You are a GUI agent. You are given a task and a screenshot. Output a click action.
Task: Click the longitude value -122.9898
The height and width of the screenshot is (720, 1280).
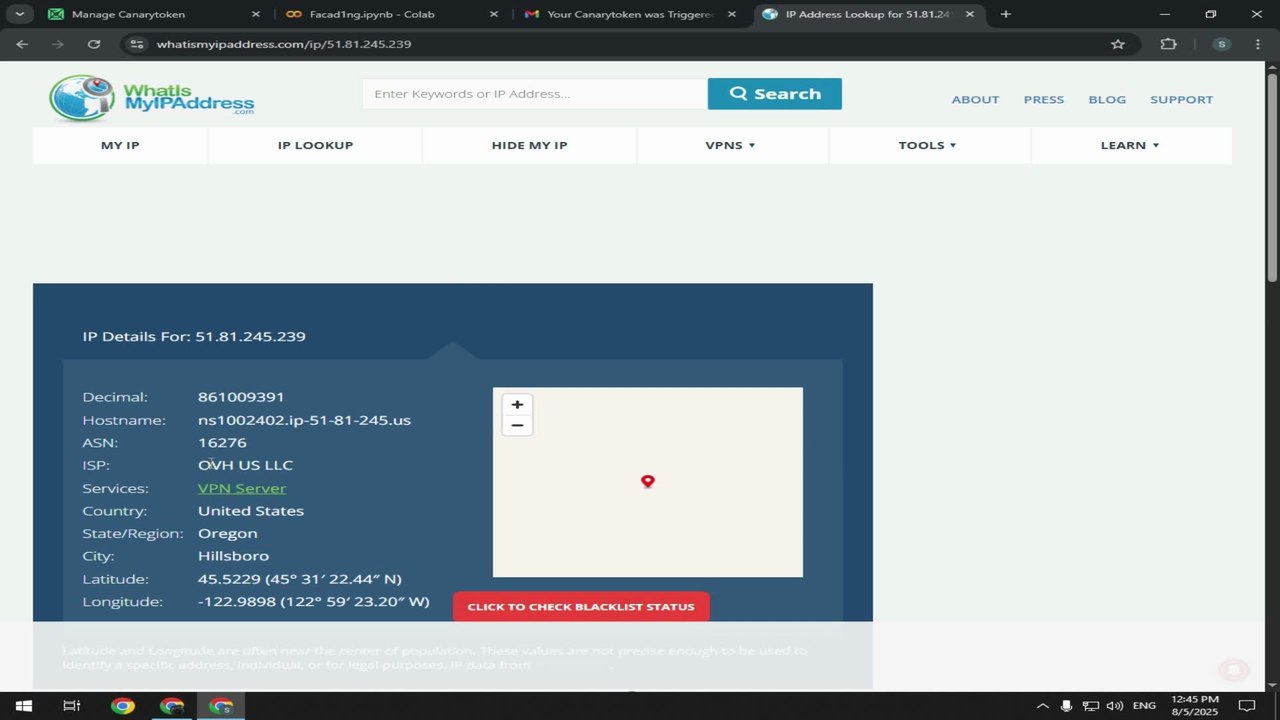pyautogui.click(x=314, y=602)
